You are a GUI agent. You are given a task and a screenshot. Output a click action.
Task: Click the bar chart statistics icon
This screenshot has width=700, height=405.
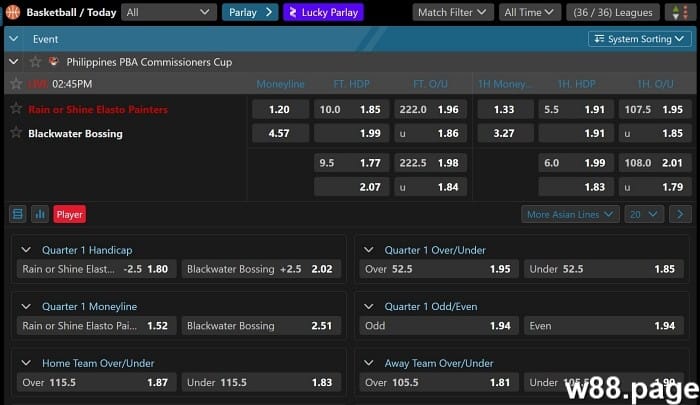(40, 214)
